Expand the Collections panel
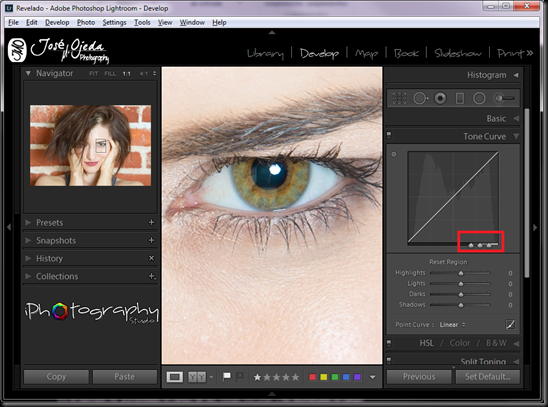The image size is (548, 407). click(28, 276)
